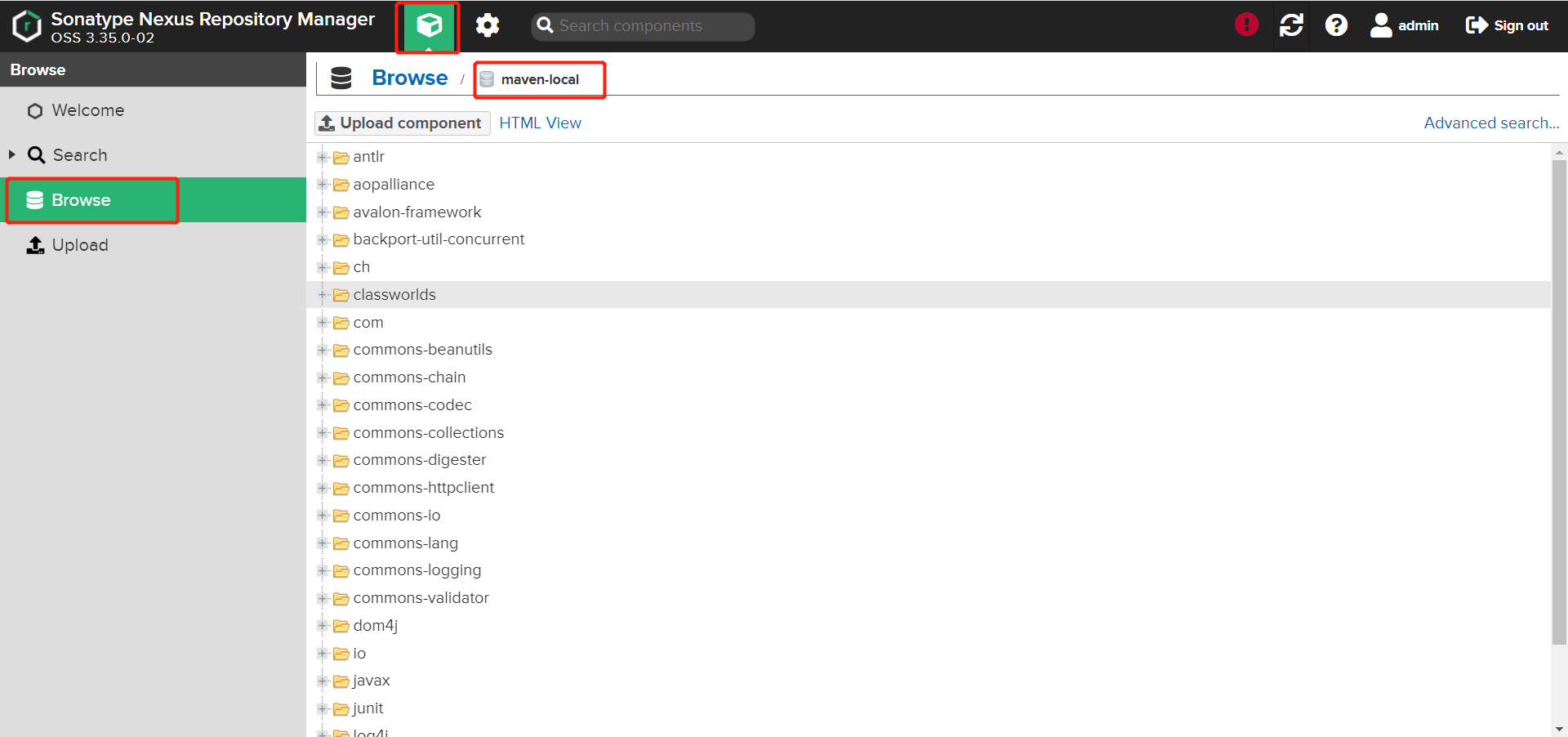
Task: Click the red system status alert icon
Action: click(x=1246, y=25)
